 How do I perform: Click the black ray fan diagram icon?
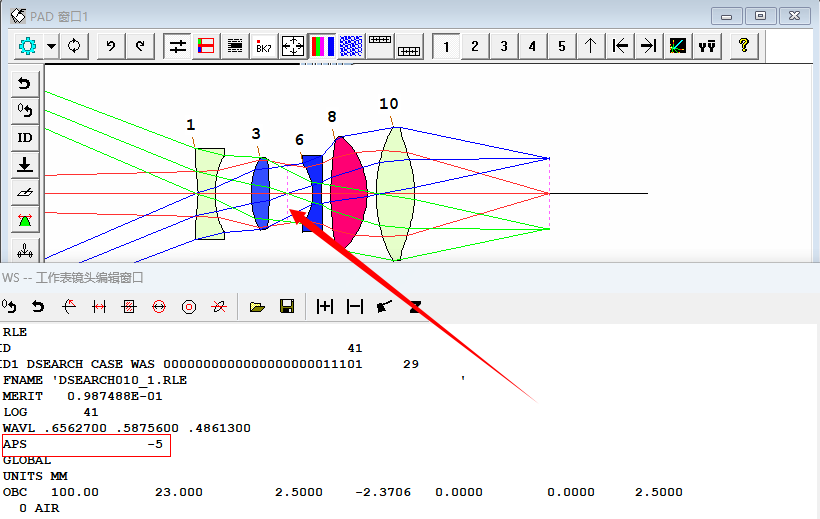point(678,46)
